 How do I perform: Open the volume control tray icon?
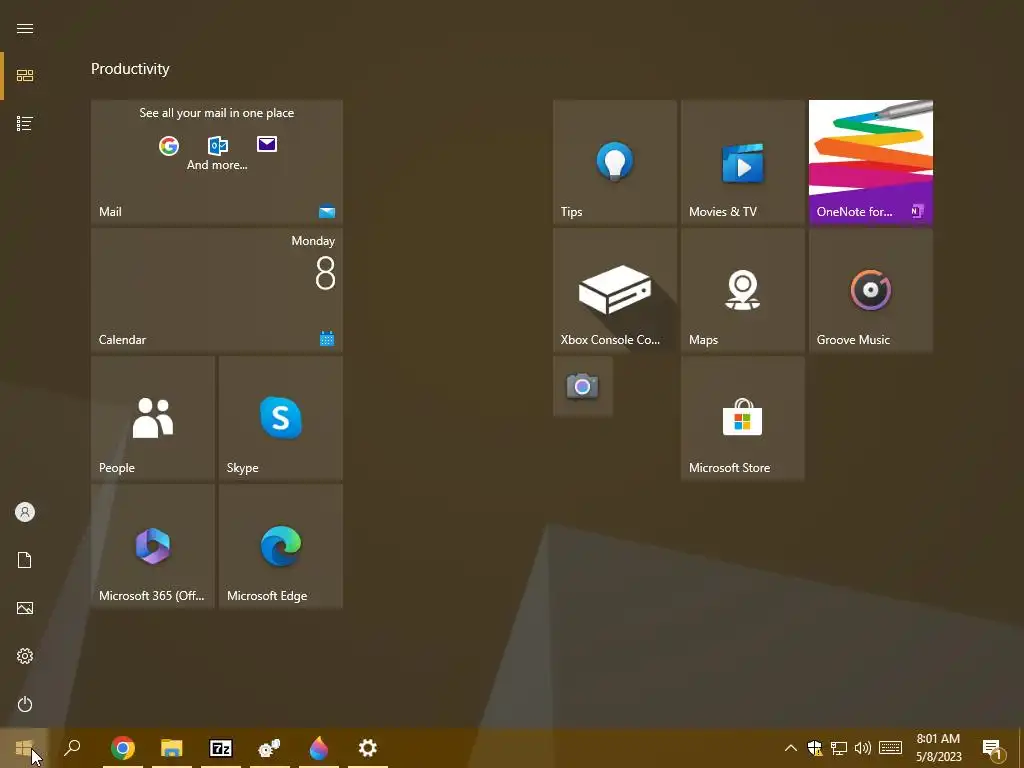(863, 748)
